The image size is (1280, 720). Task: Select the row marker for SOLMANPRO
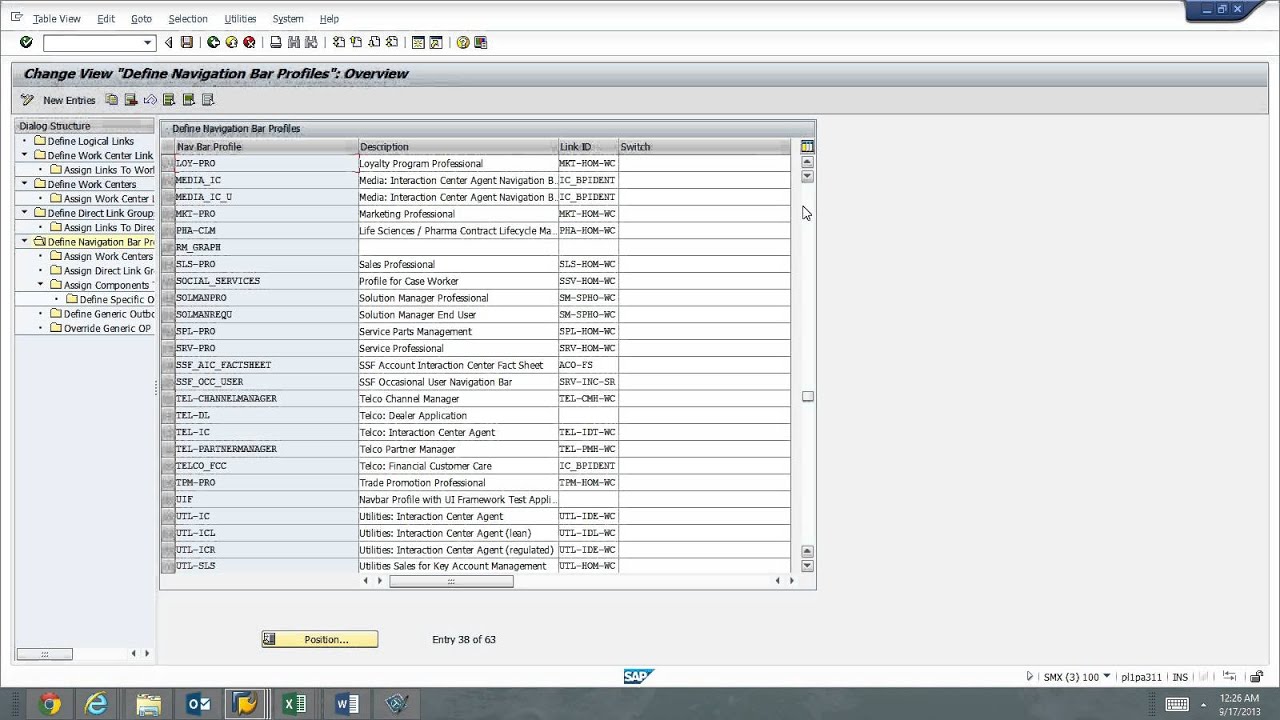167,298
